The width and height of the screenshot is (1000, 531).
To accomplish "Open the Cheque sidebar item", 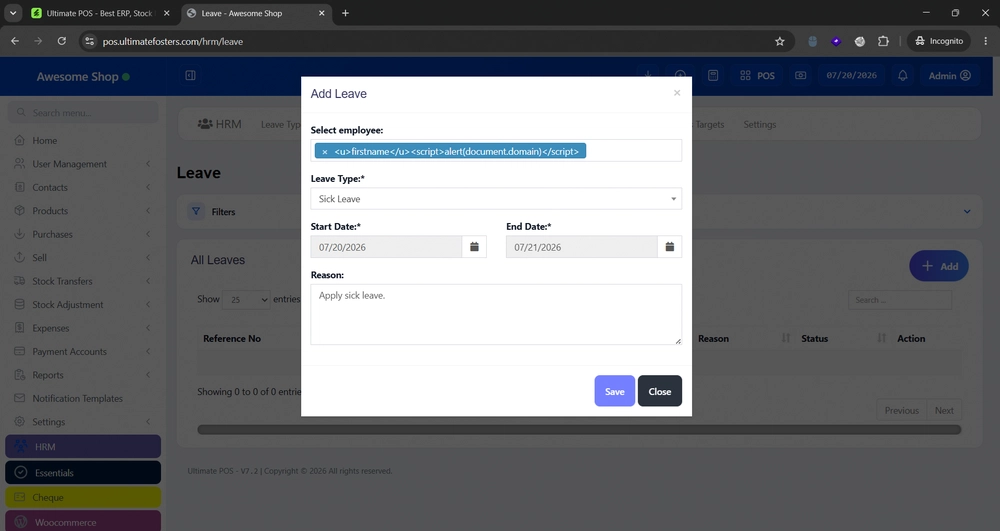I will click(x=83, y=497).
